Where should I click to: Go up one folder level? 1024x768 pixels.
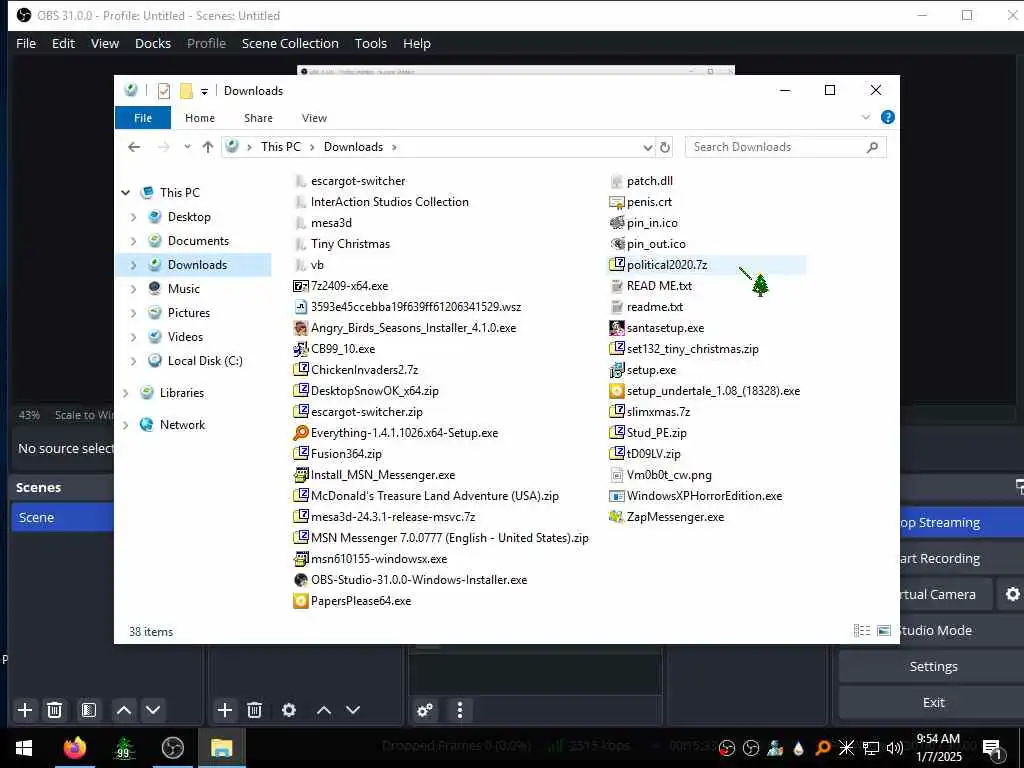coord(208,147)
